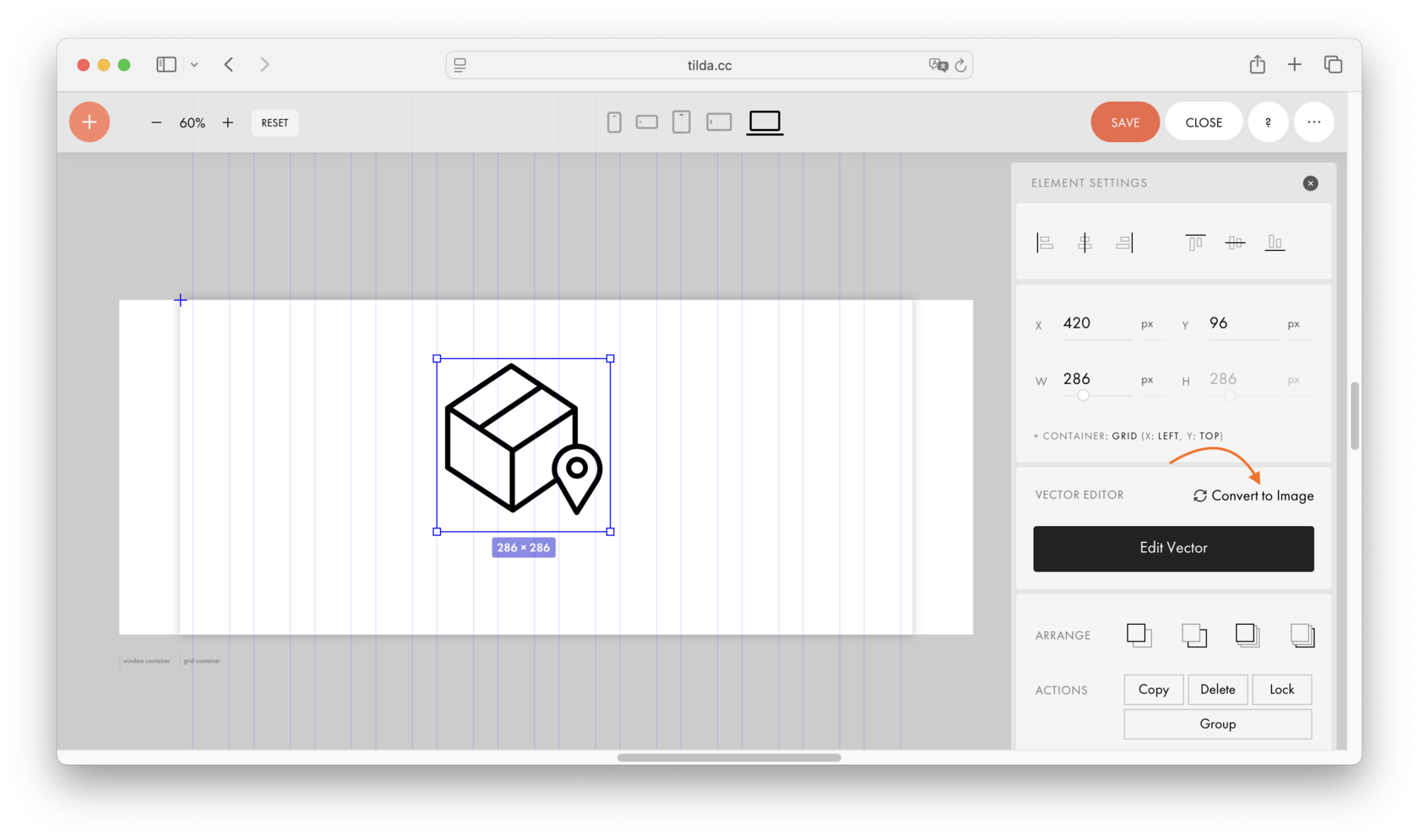Save the page changes
Image resolution: width=1419 pixels, height=840 pixels.
tap(1124, 122)
